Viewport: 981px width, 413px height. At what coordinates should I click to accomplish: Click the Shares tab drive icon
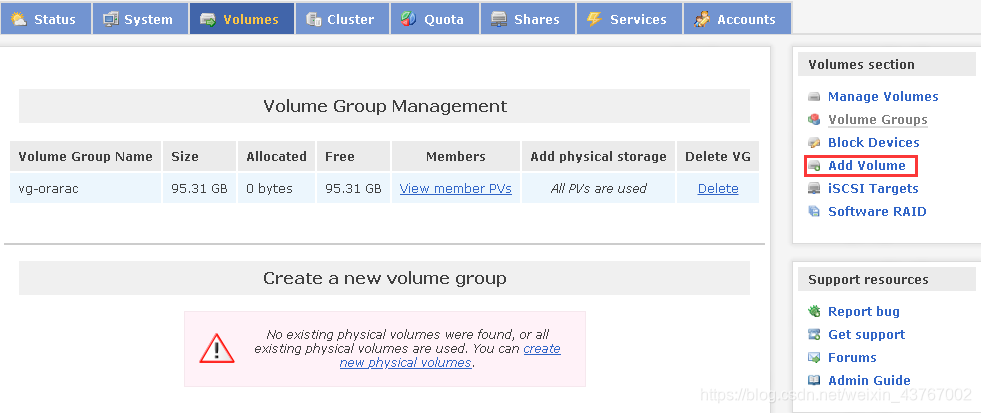(x=499, y=19)
